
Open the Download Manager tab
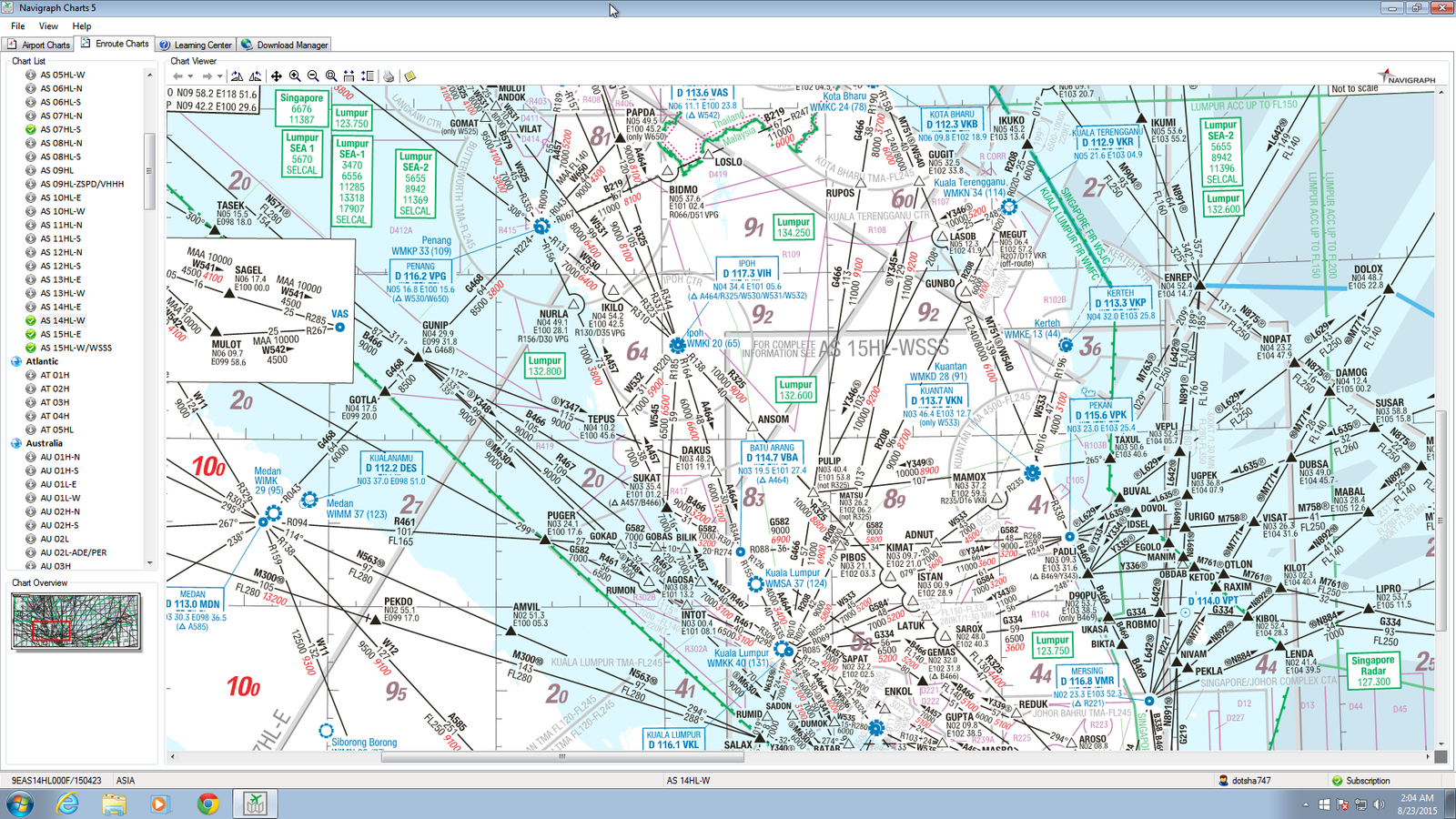[284, 45]
